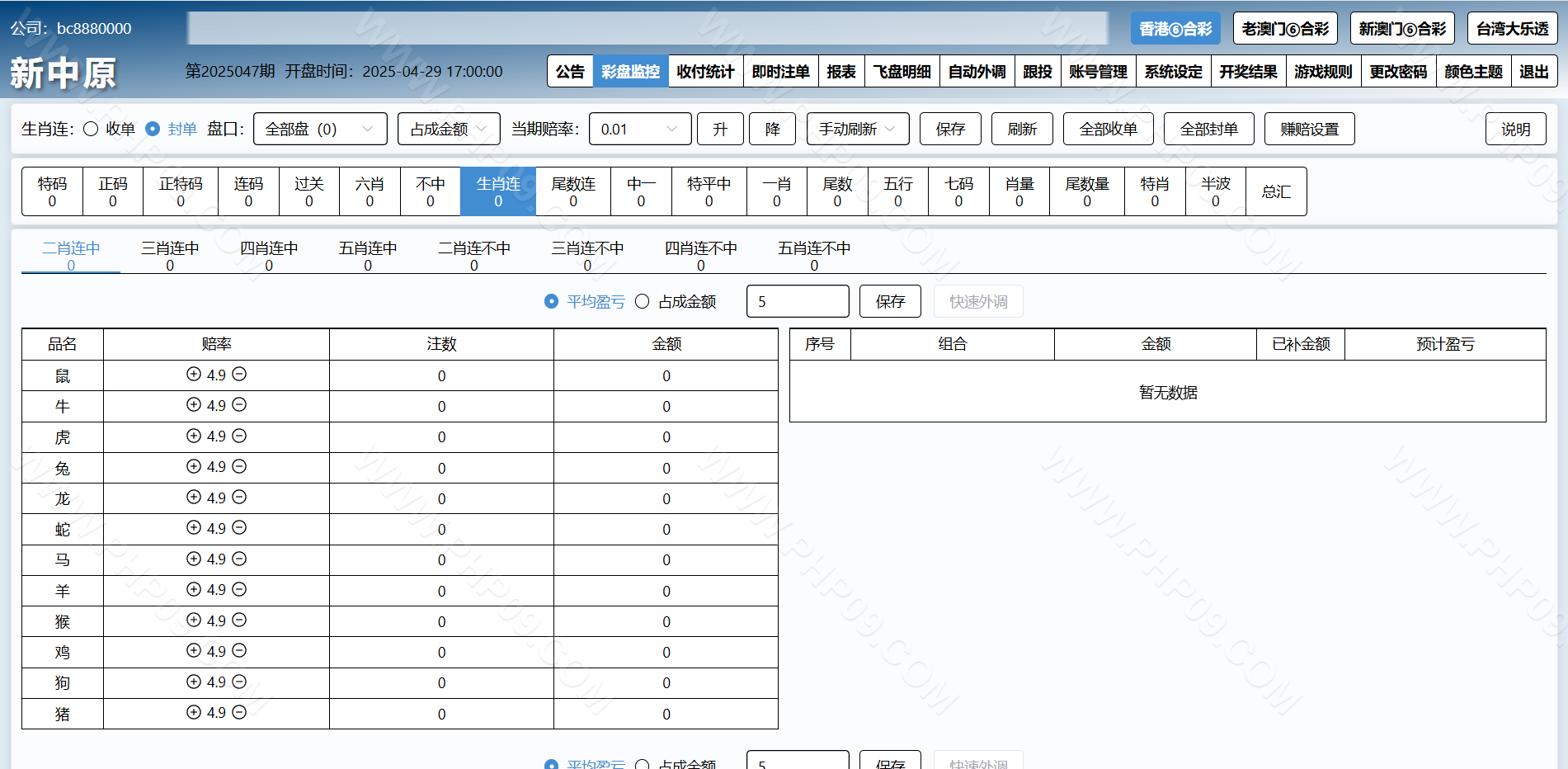Open the 手动刷新 dropdown
This screenshot has width=1568, height=769.
(x=857, y=129)
